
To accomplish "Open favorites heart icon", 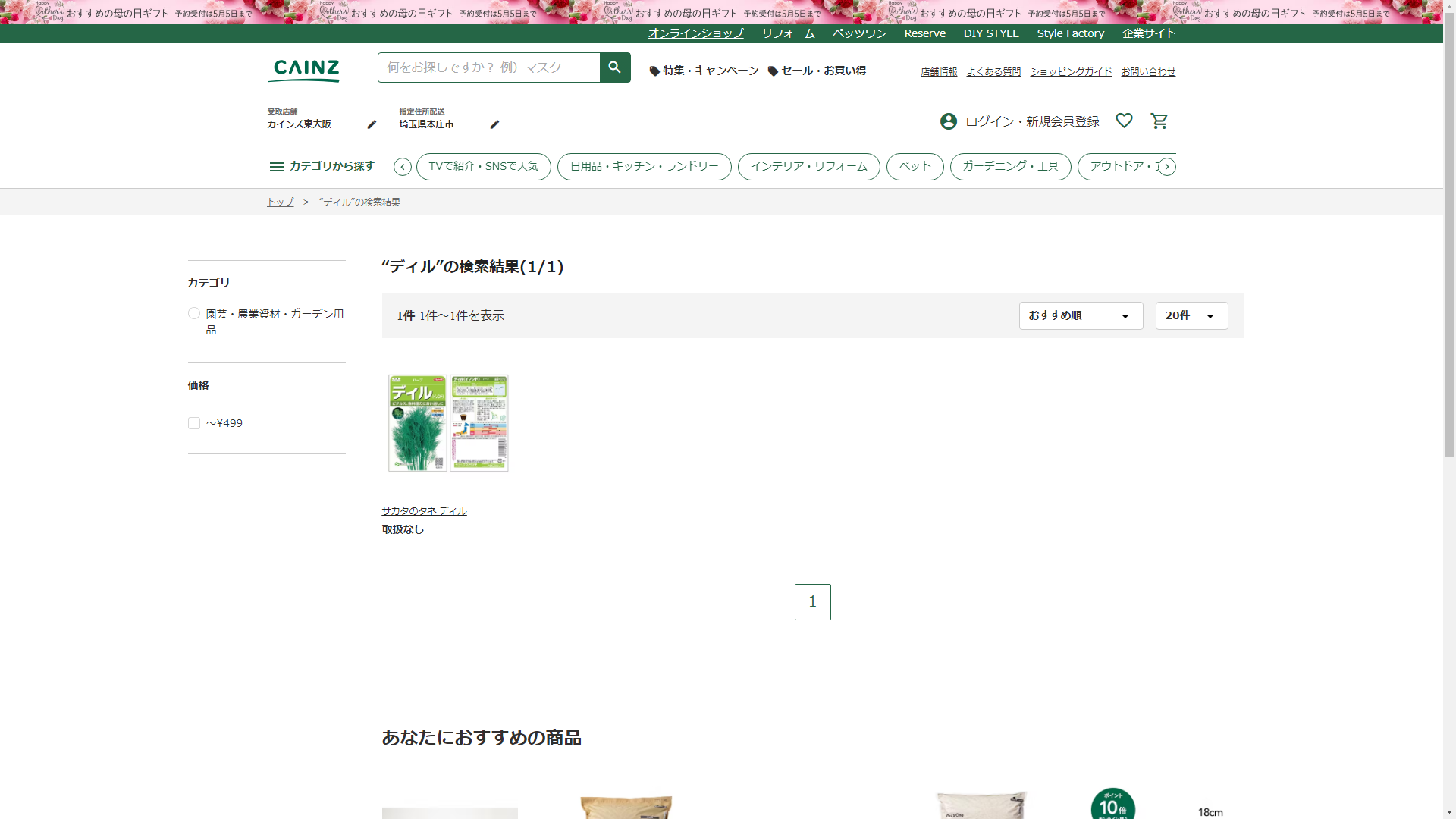I will (1124, 121).
